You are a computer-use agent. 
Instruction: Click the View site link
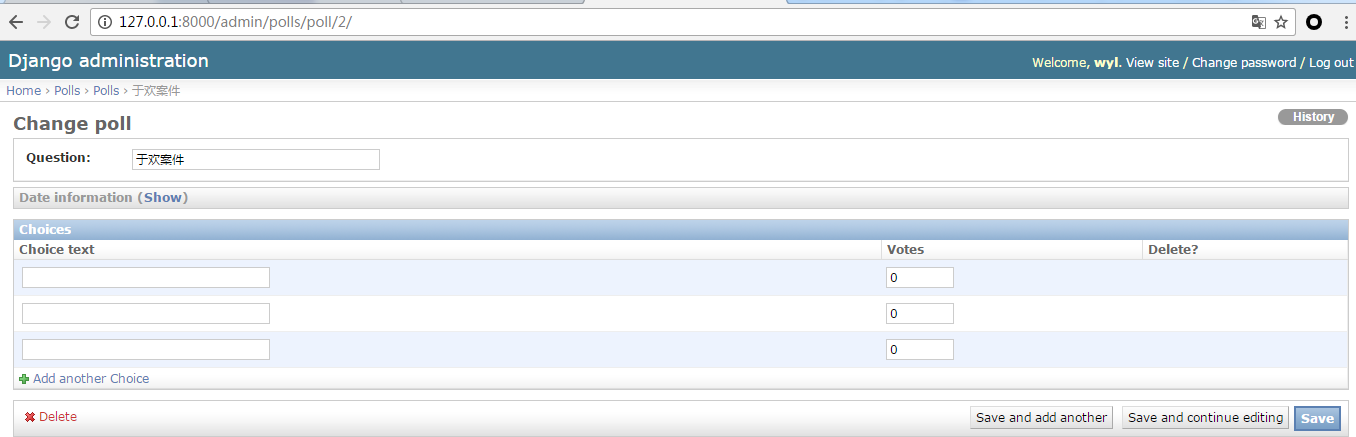point(1152,62)
